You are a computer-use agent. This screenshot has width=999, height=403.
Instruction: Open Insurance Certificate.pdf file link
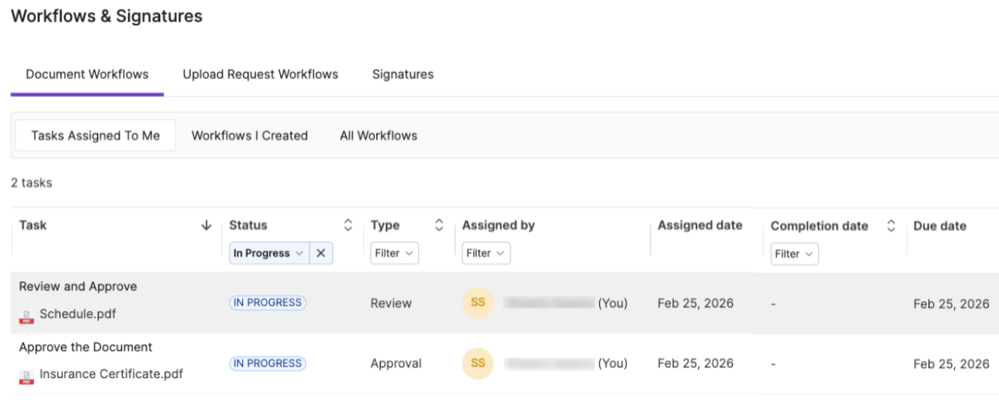(111, 374)
